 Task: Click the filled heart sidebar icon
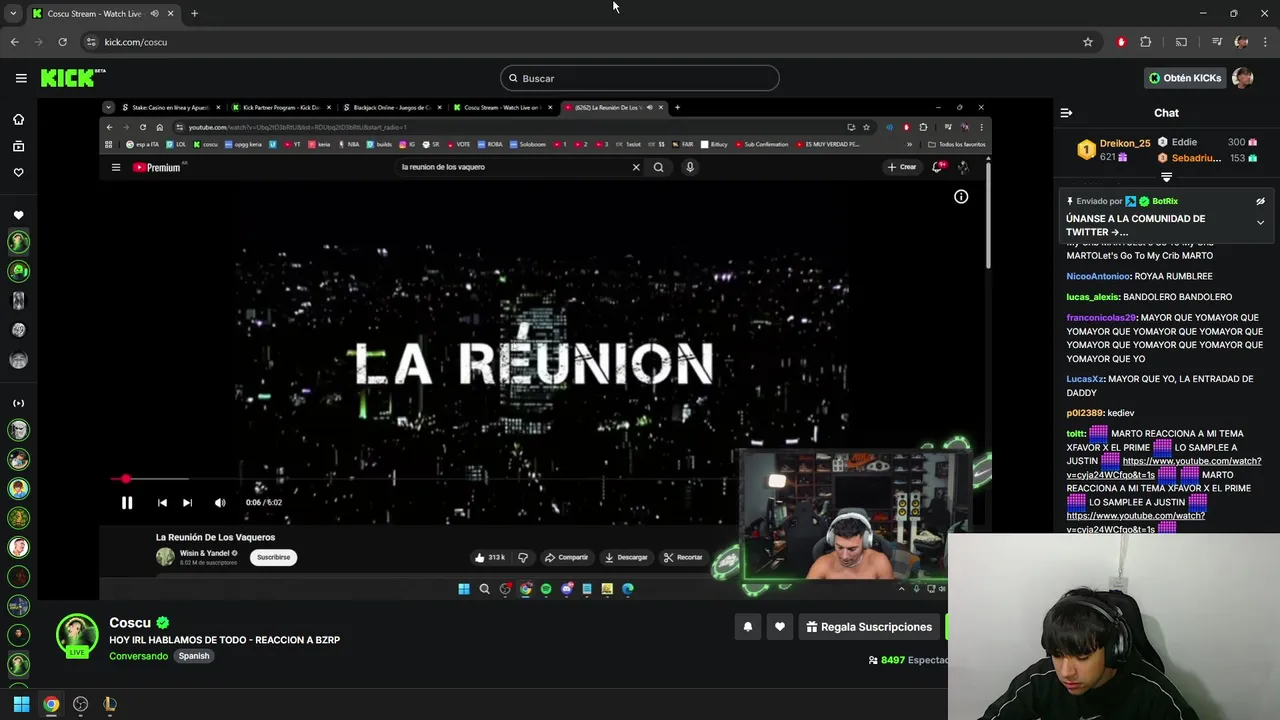tap(18, 215)
